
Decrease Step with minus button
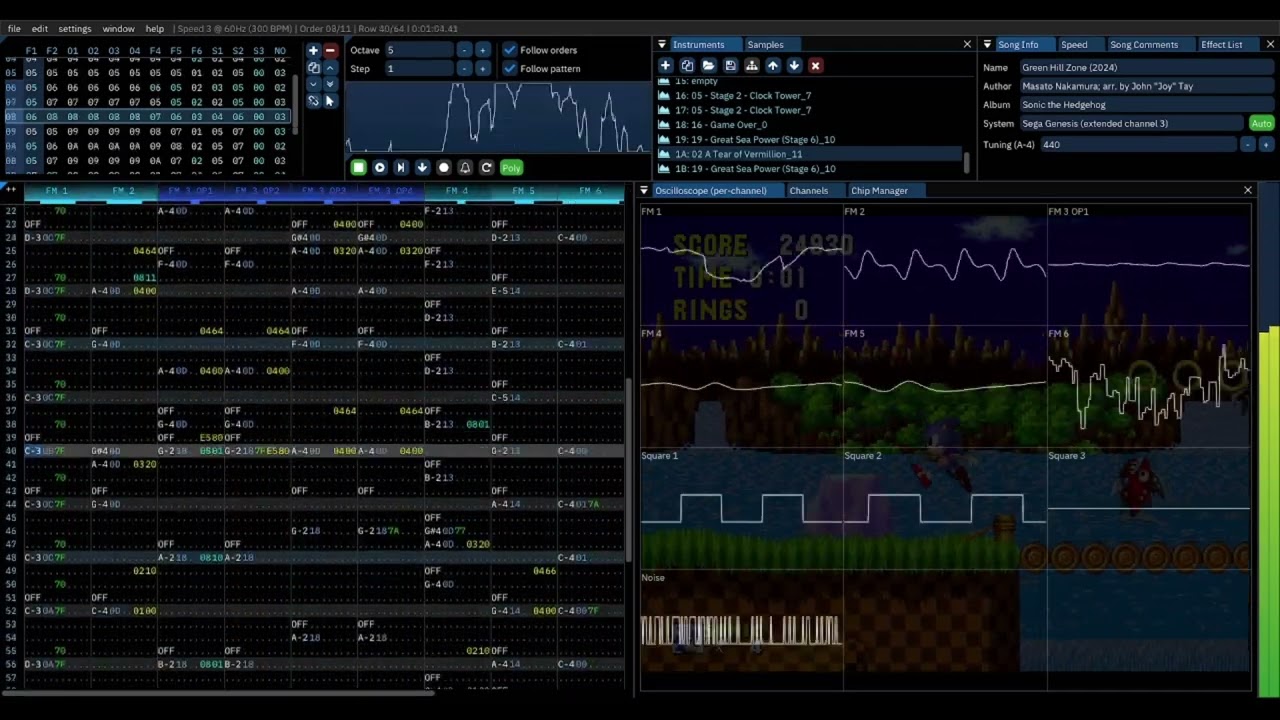[464, 69]
